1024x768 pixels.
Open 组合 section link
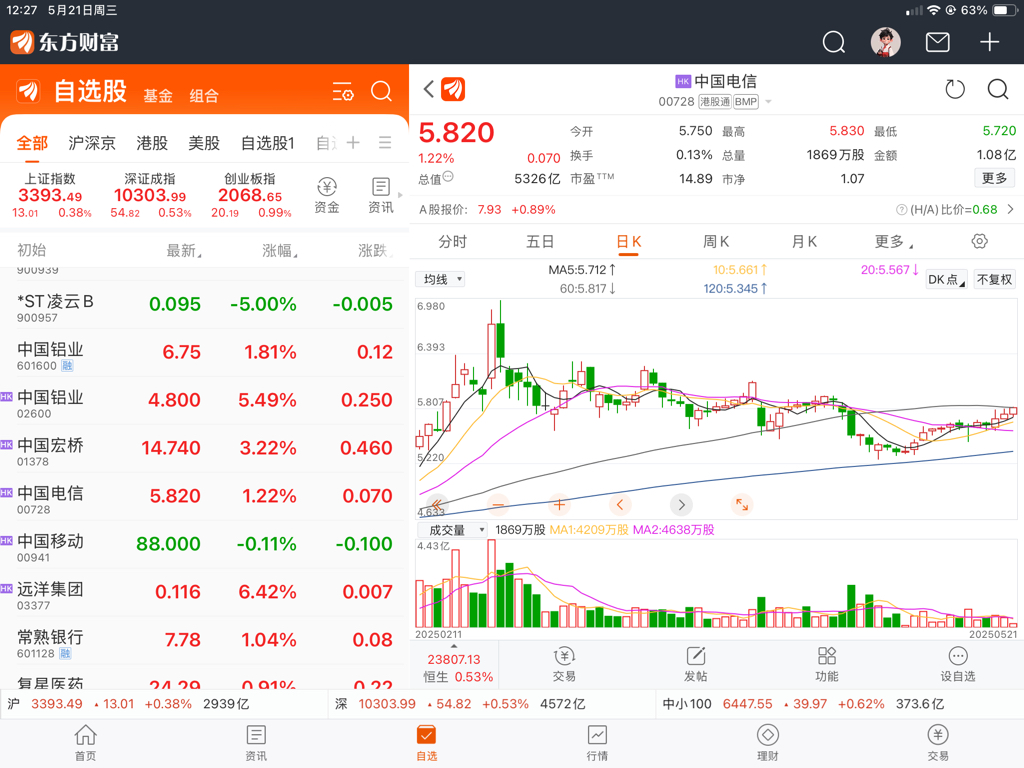(204, 96)
